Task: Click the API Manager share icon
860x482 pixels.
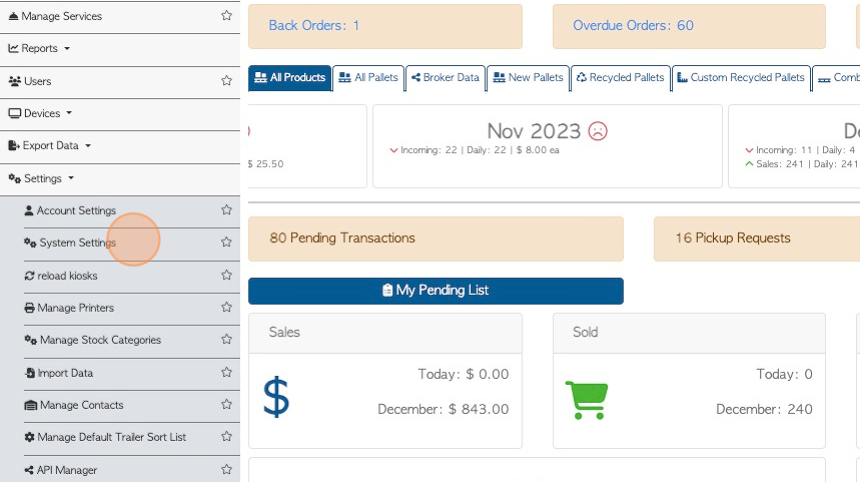Action: click(x=30, y=470)
